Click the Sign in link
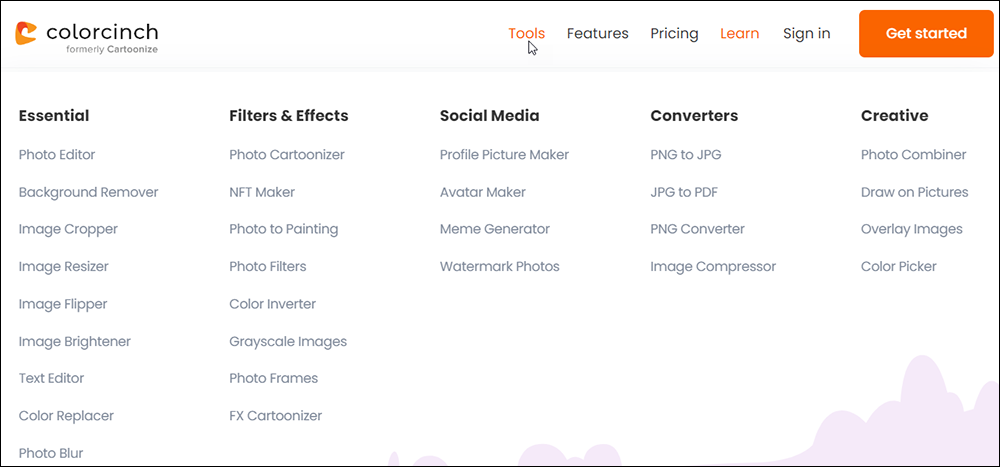 pos(806,33)
